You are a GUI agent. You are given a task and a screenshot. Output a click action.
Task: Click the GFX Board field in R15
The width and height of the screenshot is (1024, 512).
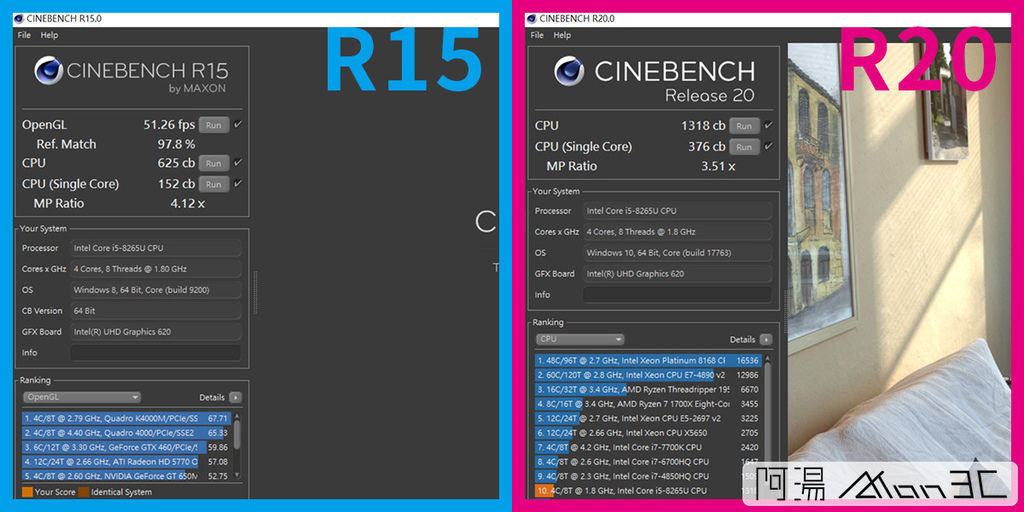coord(155,332)
